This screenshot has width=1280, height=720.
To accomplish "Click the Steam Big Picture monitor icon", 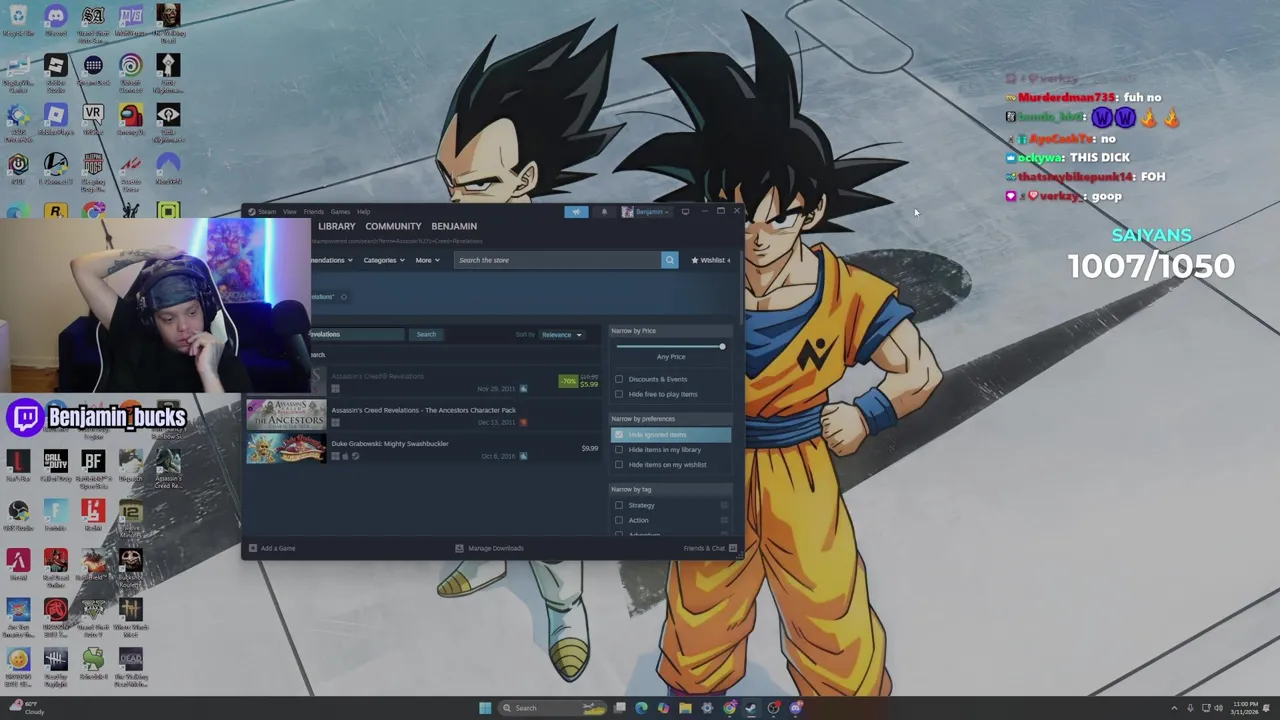I will coord(685,211).
